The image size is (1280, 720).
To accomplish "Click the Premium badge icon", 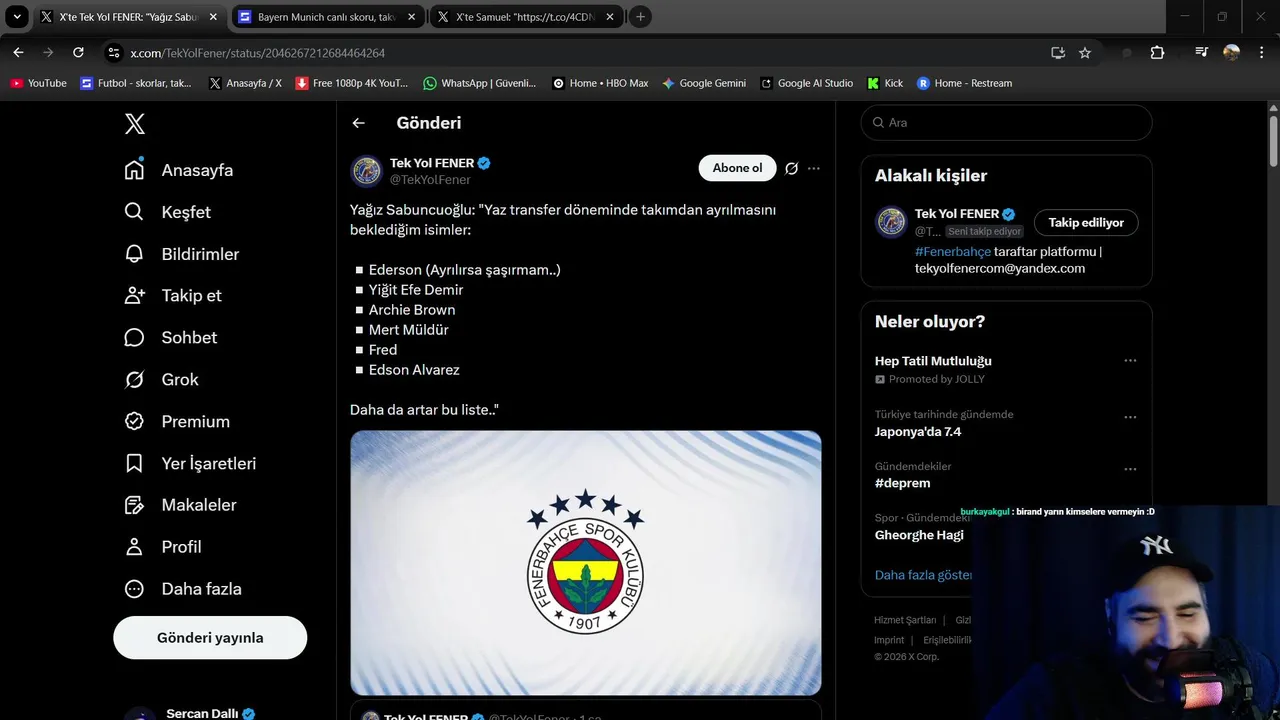I will [134, 422].
